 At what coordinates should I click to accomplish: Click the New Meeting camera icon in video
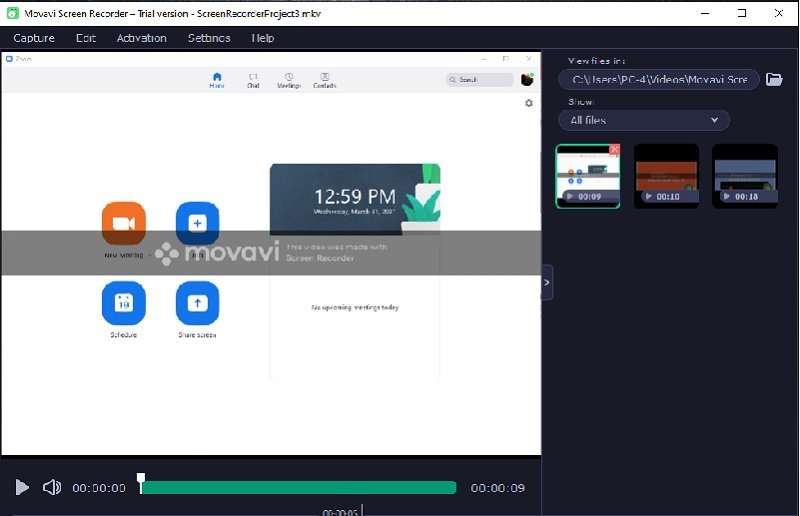tap(124, 223)
